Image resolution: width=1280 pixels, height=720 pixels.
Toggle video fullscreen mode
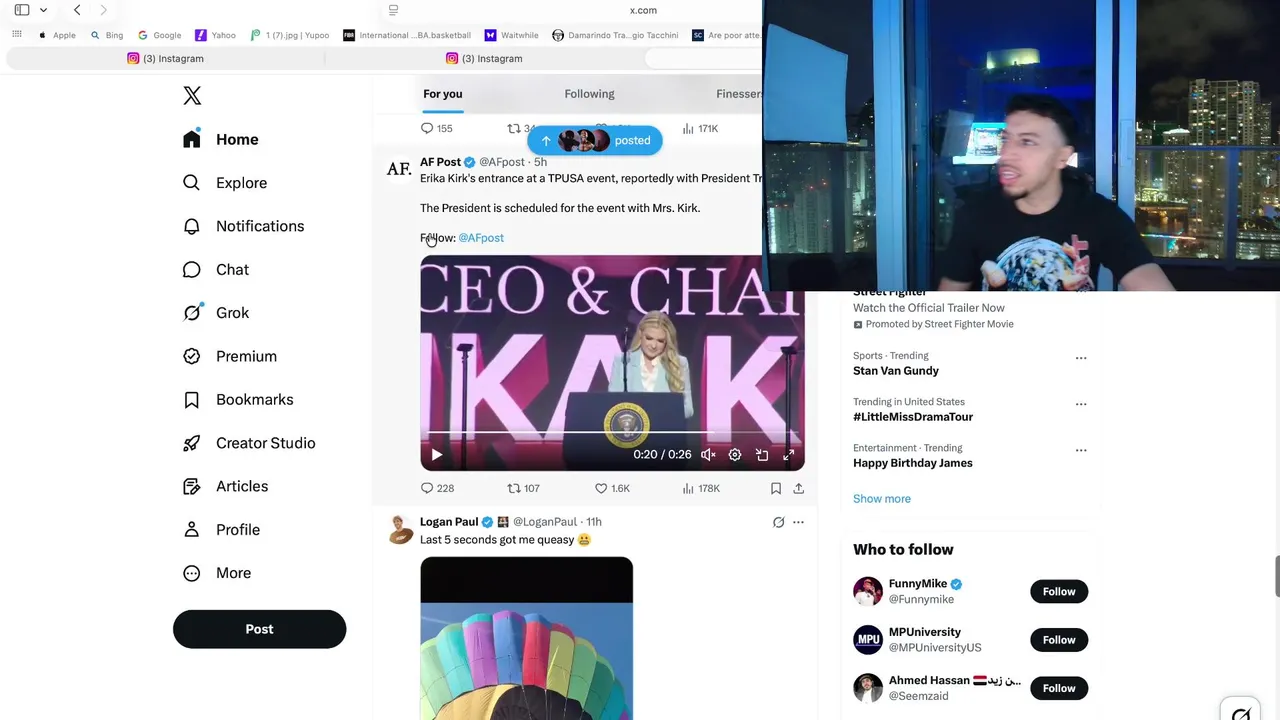(x=788, y=455)
